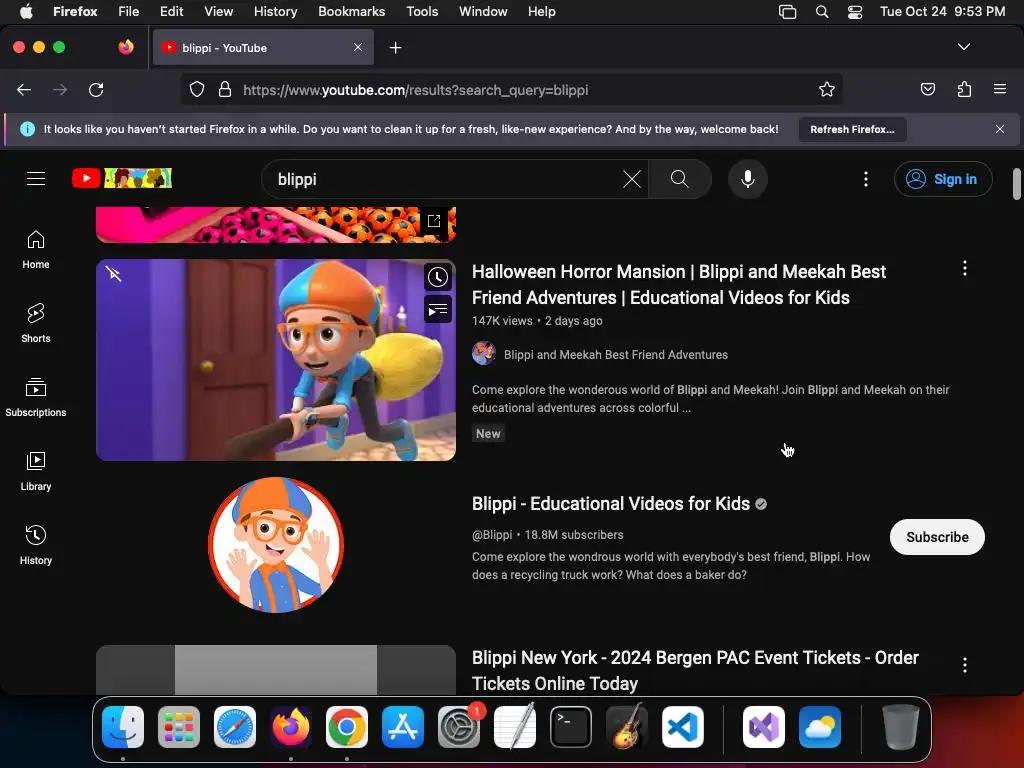This screenshot has height=768, width=1024.
Task: Open YouTube settings three-dot menu
Action: [866, 179]
